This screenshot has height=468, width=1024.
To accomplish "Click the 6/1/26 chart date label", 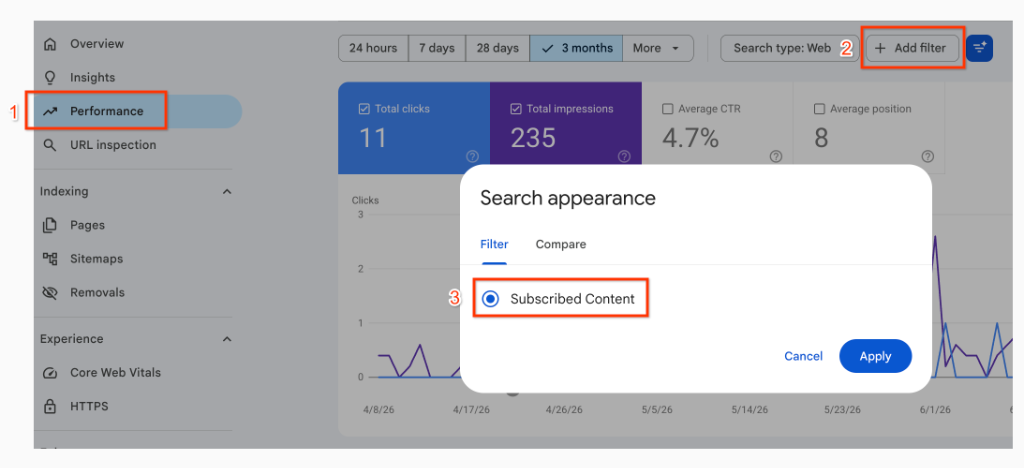I will pos(935,411).
